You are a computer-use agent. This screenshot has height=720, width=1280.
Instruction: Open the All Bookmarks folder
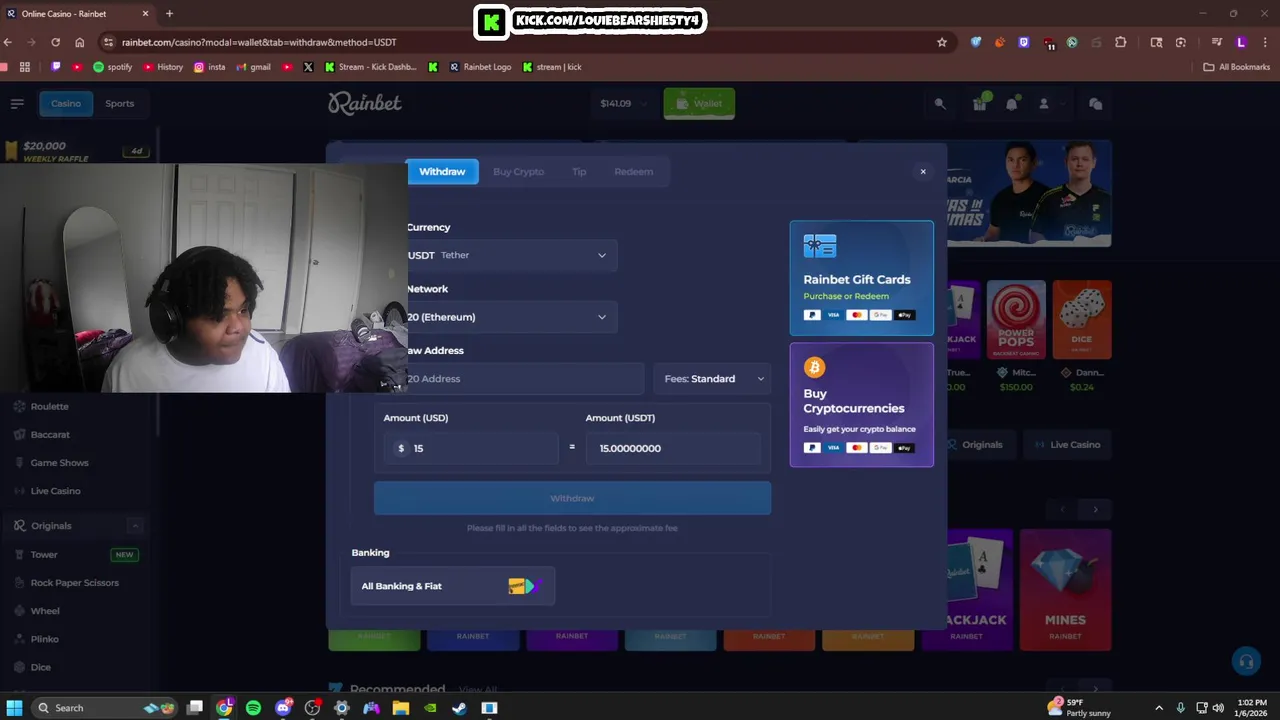pos(1236,67)
